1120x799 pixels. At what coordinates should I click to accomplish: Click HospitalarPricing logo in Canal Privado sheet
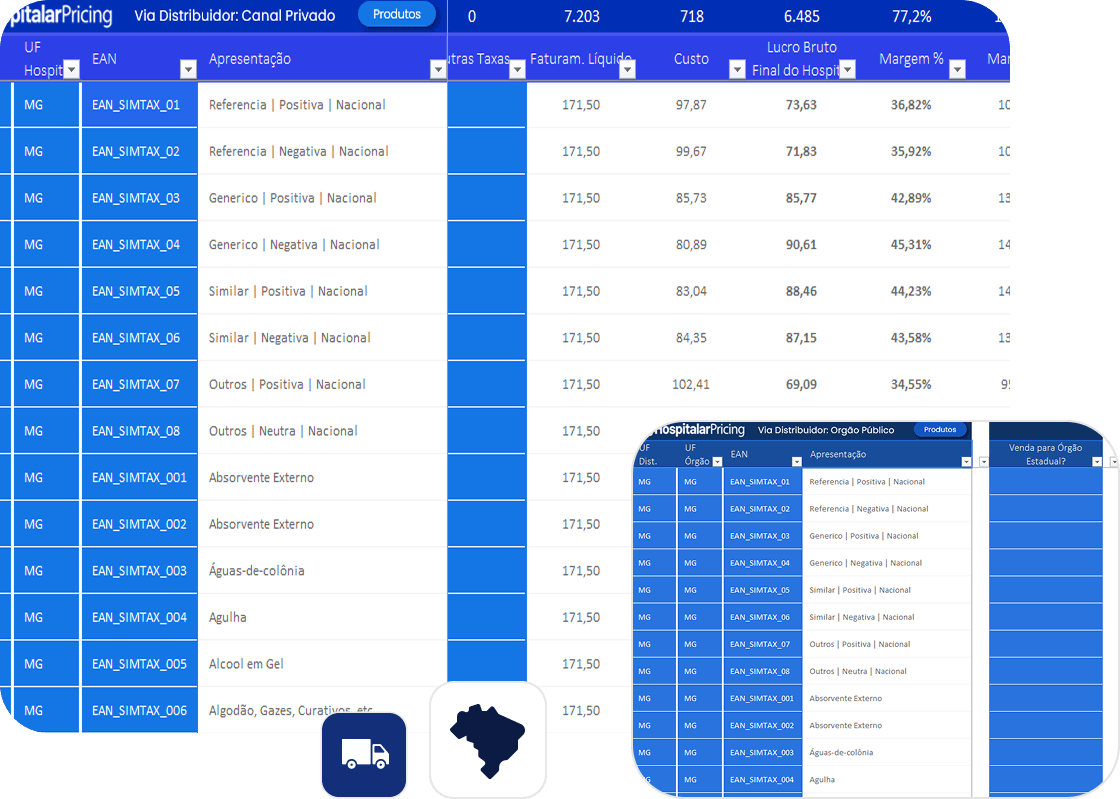58,16
